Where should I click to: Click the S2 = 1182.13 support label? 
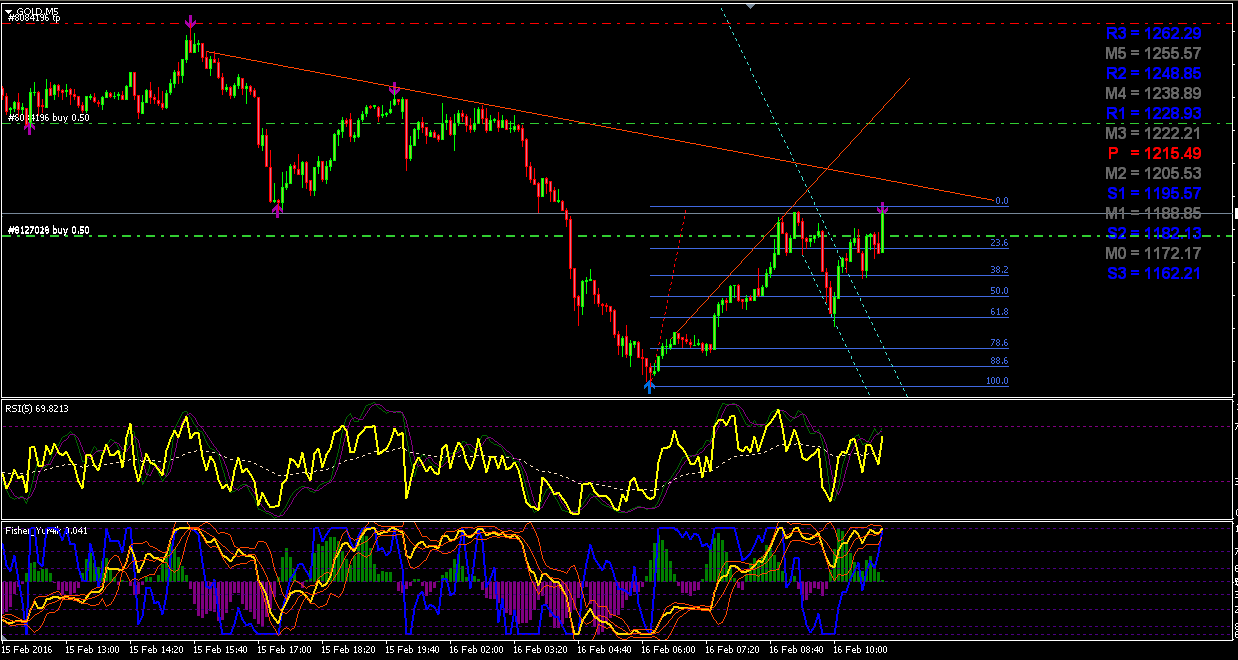(1154, 234)
